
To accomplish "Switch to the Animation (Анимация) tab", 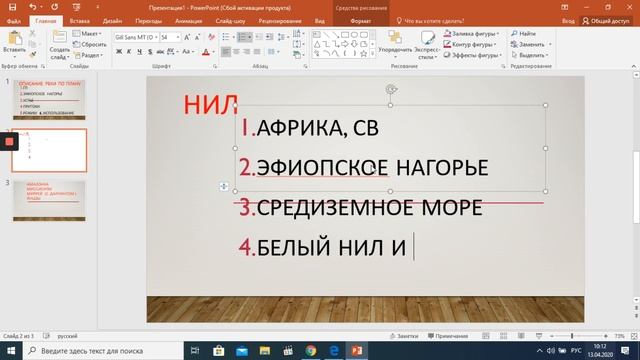I will tap(189, 21).
